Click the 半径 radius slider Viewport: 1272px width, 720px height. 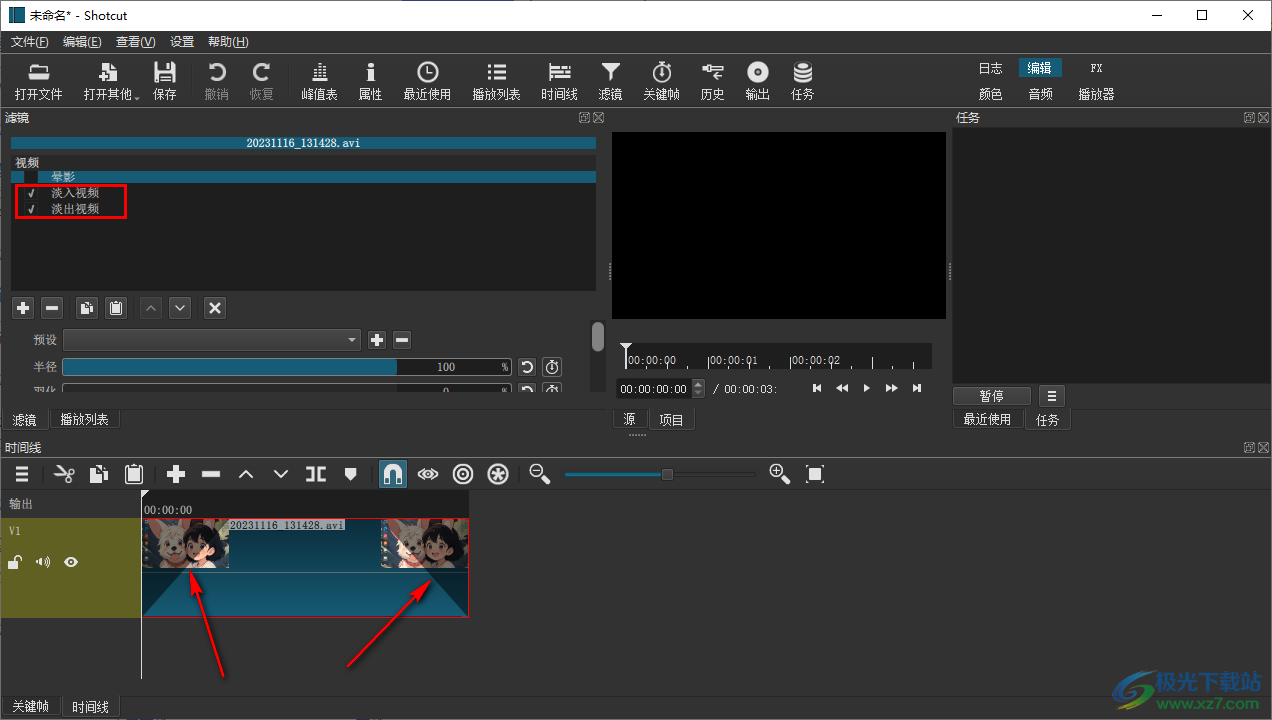287,367
